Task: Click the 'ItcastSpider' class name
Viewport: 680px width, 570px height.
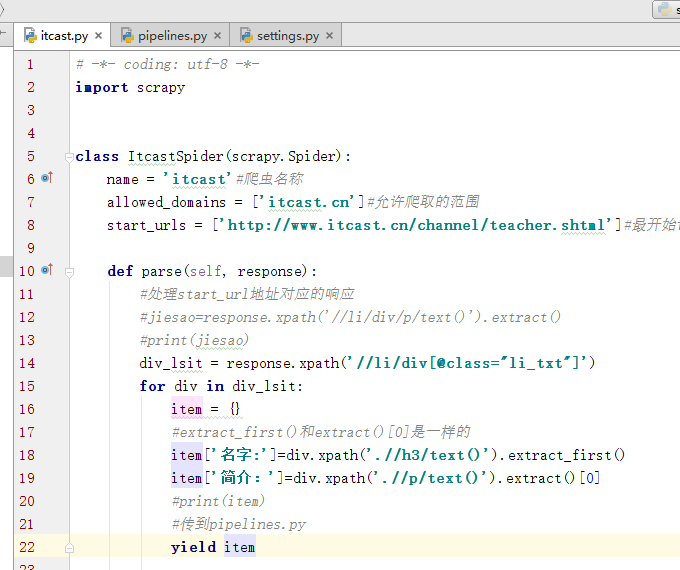Action: coord(176,156)
